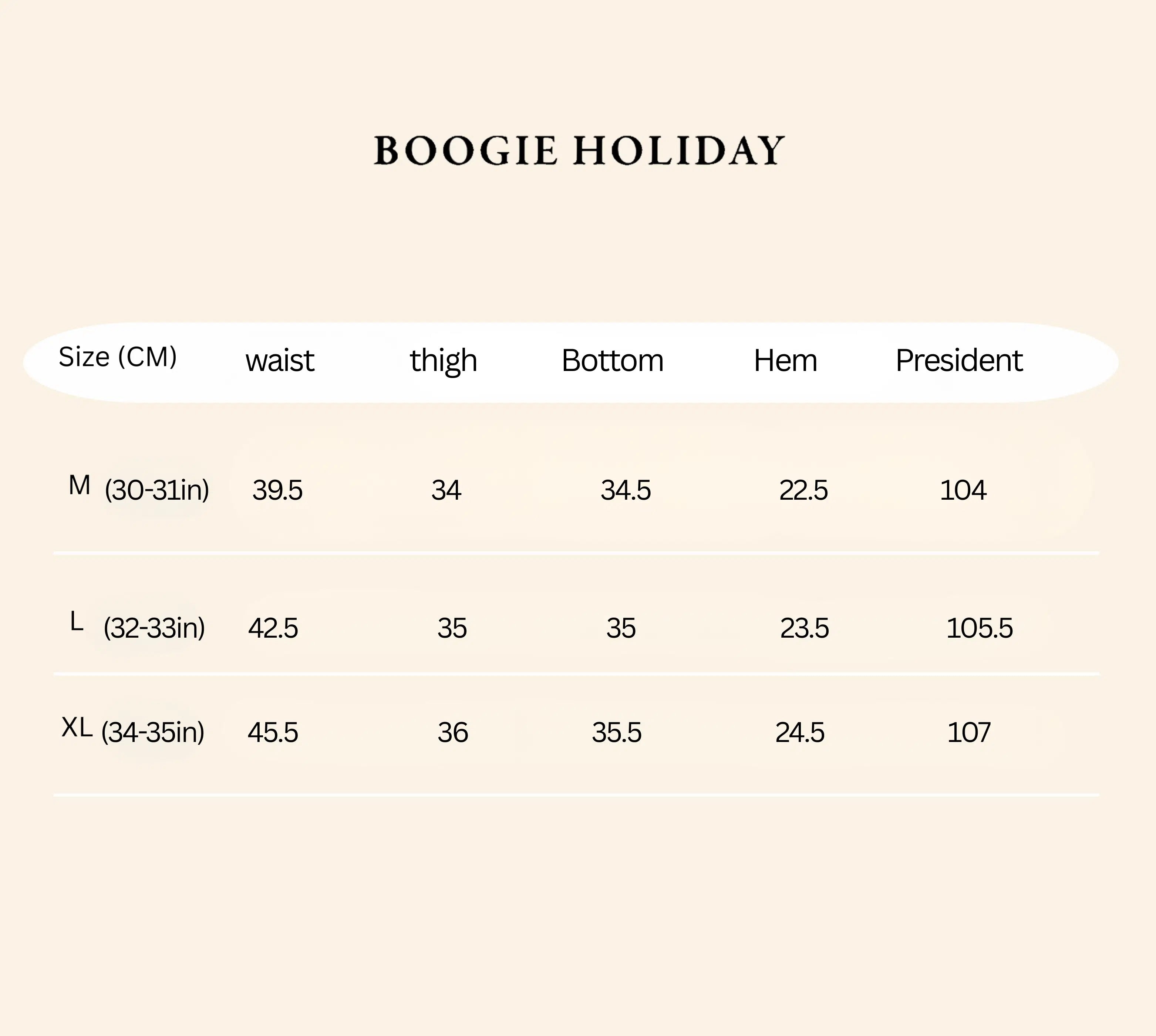Select Bottom value 34.5 in the M row
This screenshot has width=1156, height=1036.
[x=626, y=490]
